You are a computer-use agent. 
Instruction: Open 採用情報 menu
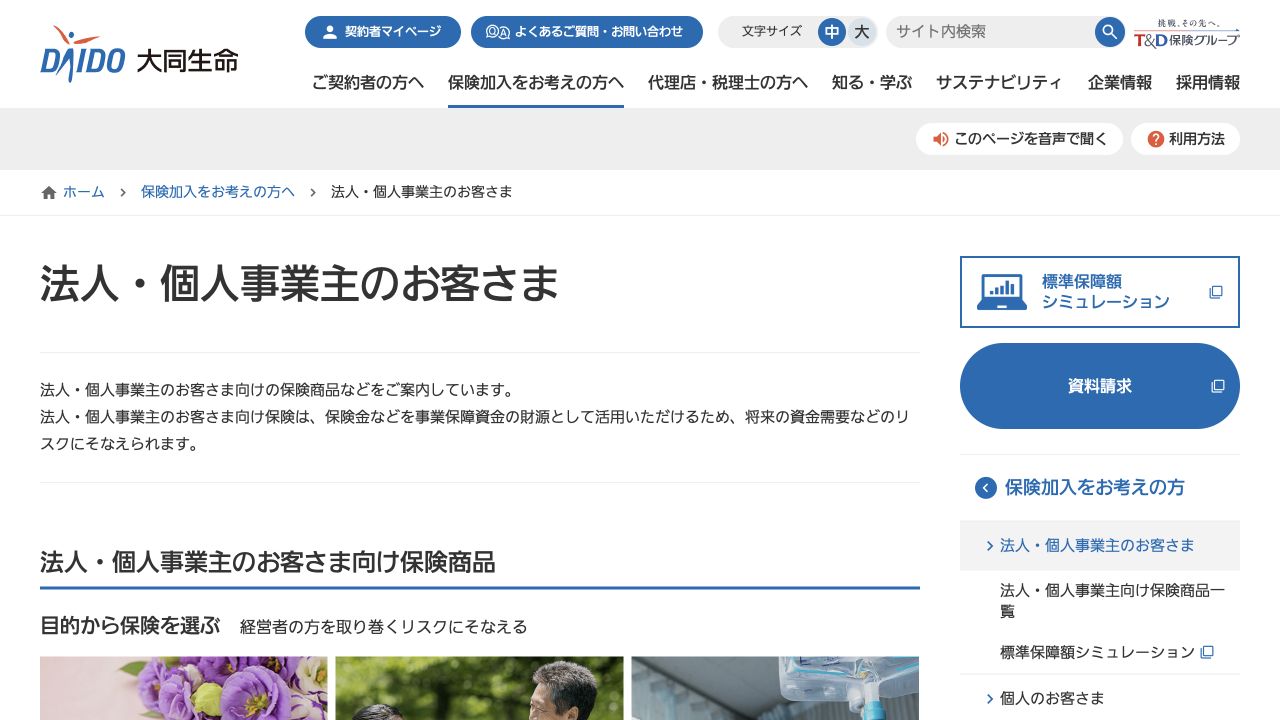(1208, 83)
